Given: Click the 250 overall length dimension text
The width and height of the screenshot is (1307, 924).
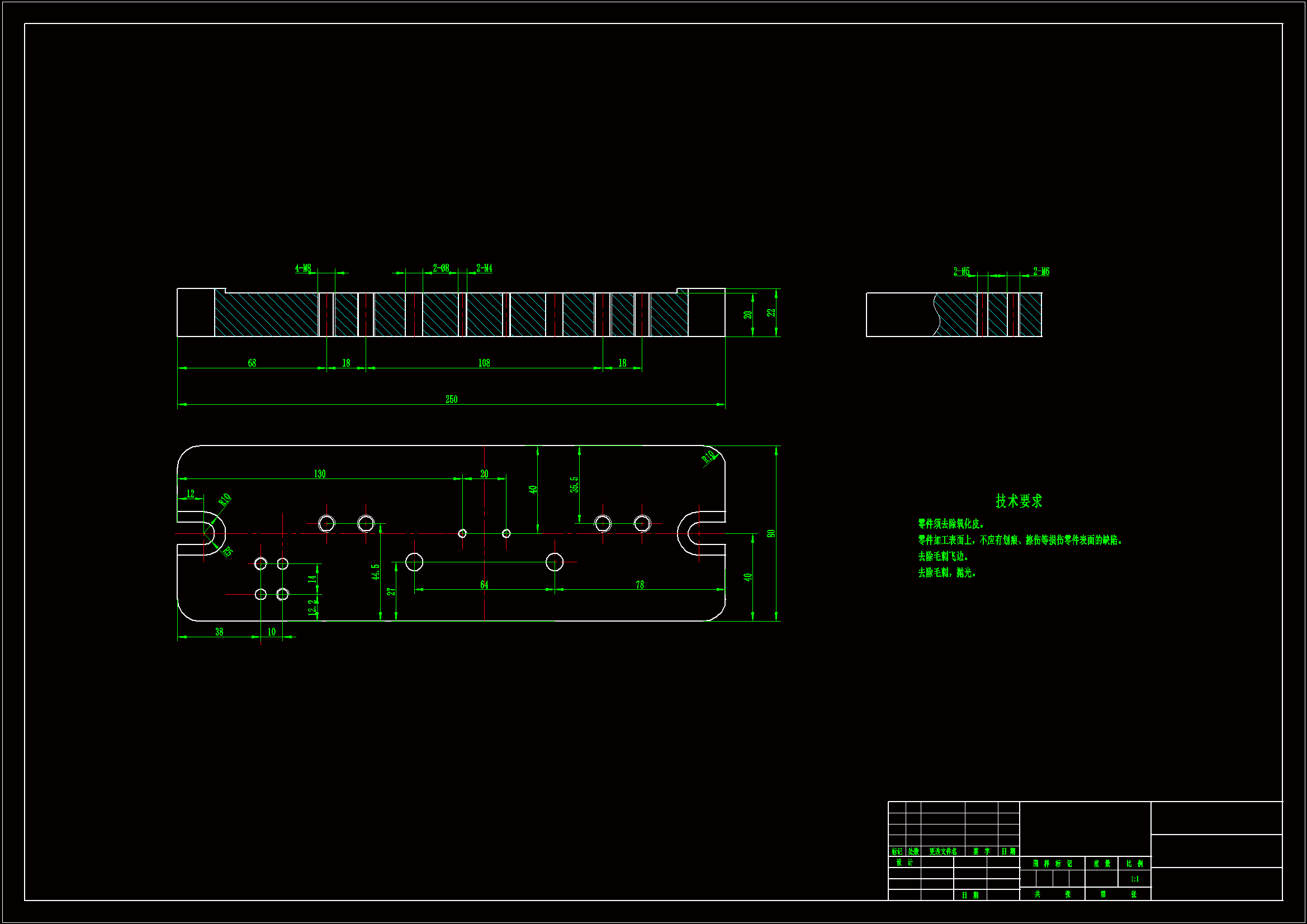Looking at the screenshot, I should pyautogui.click(x=451, y=400).
